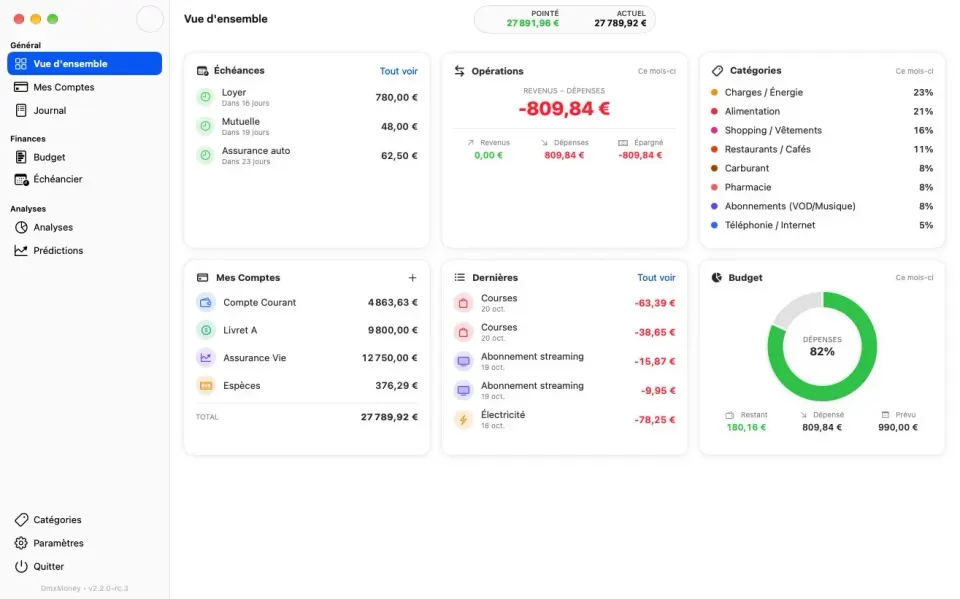
Task: Click the Prédictions chart icon
Action: pos(21,251)
